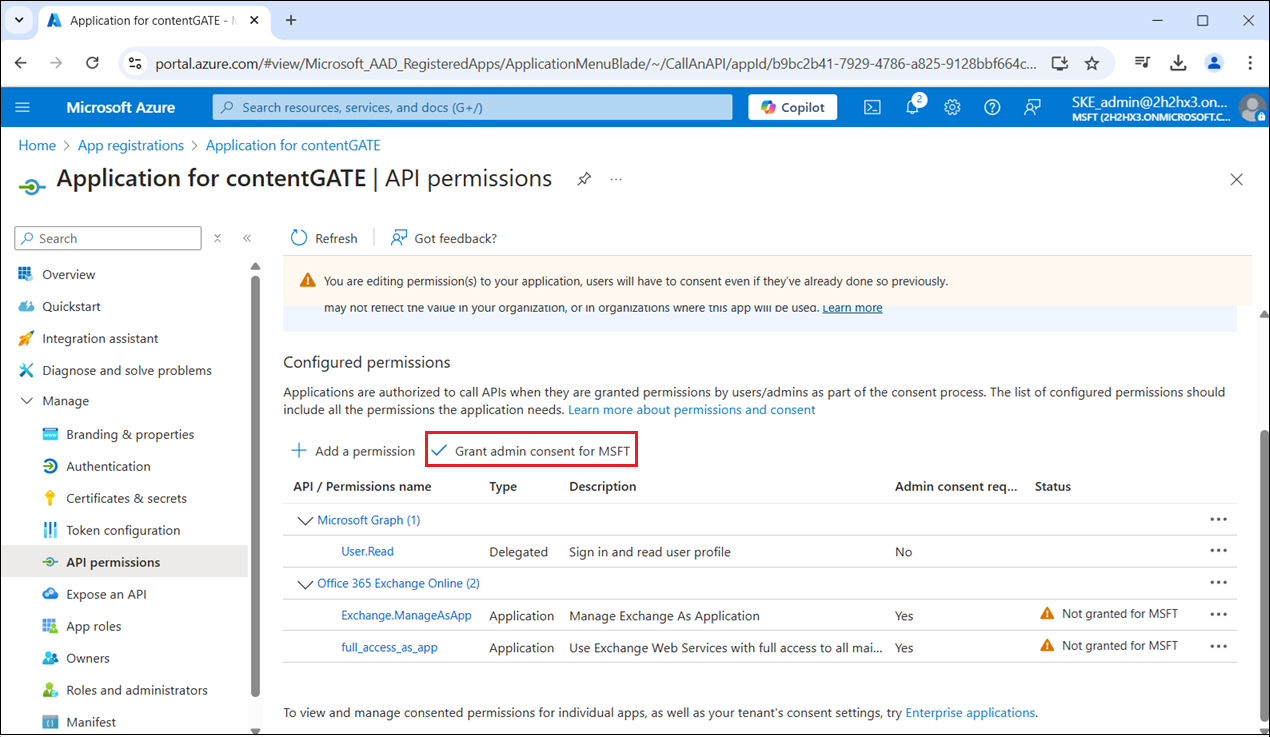Screen dimensions: 1270x737
Task: Open the feedback icon in header
Action: (x=1032, y=107)
